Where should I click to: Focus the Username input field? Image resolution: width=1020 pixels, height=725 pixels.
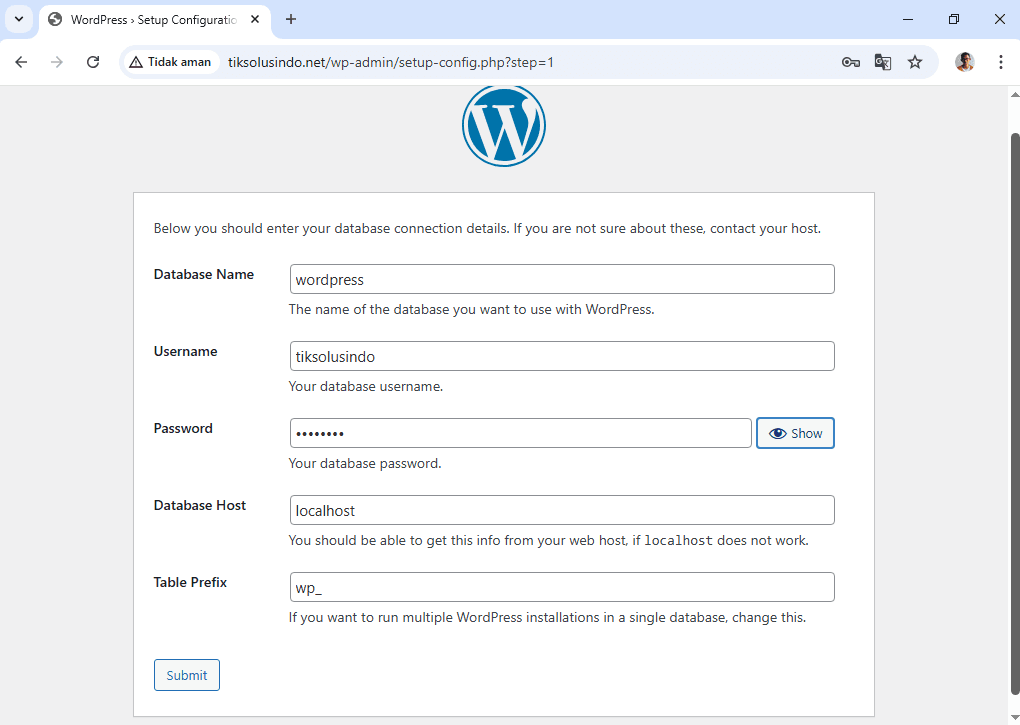561,356
